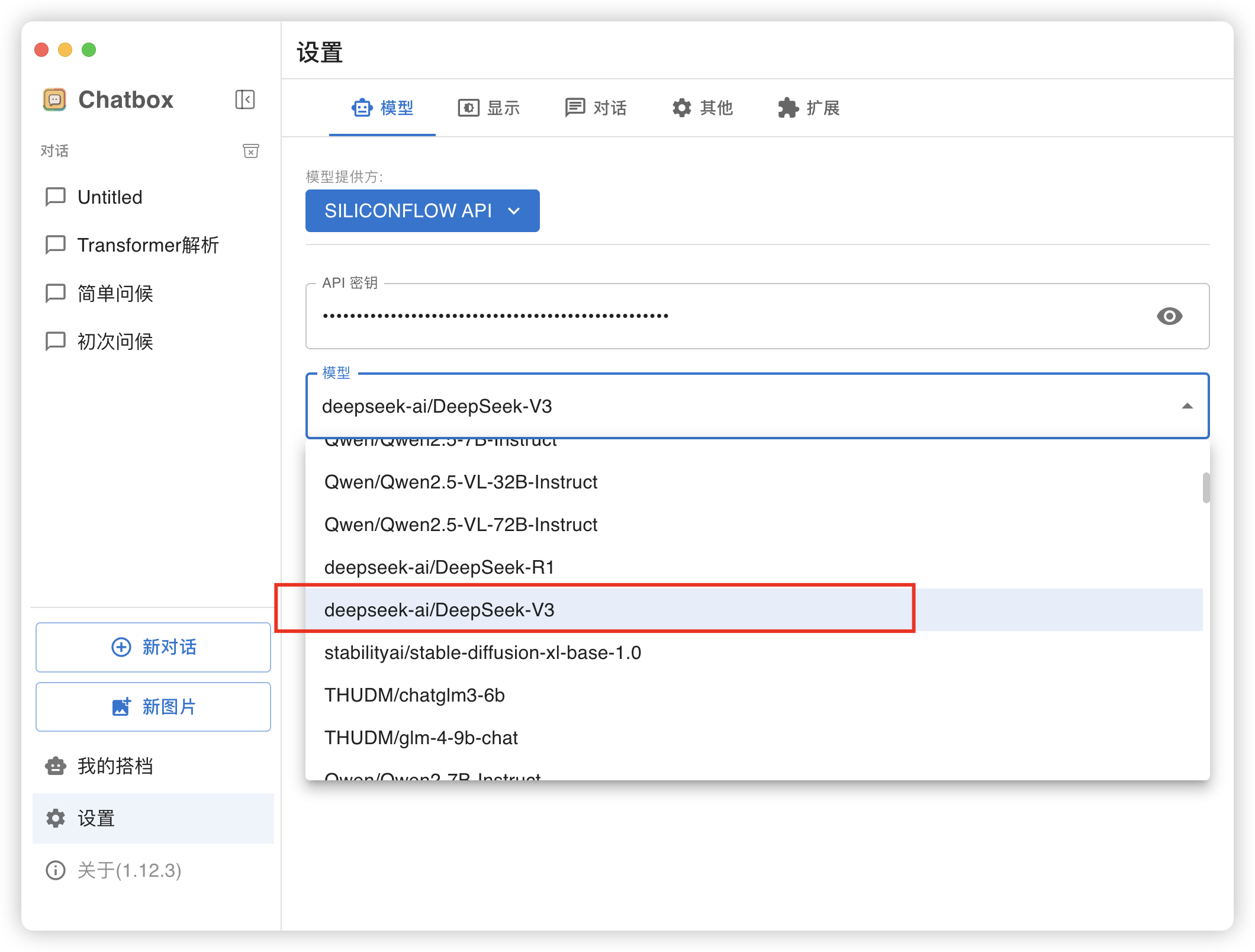Image resolution: width=1255 pixels, height=952 pixels.
Task: Click the puzzle icon on the 扩展 tab
Action: [x=789, y=108]
